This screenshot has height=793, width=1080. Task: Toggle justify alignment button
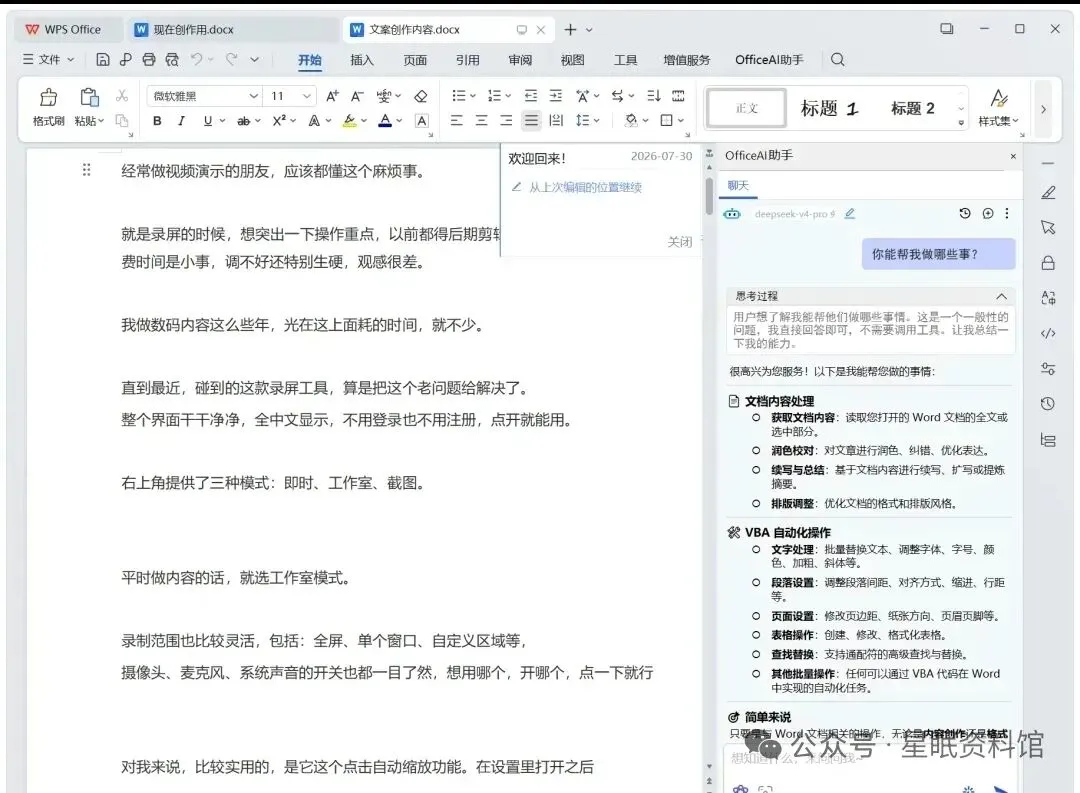point(531,121)
